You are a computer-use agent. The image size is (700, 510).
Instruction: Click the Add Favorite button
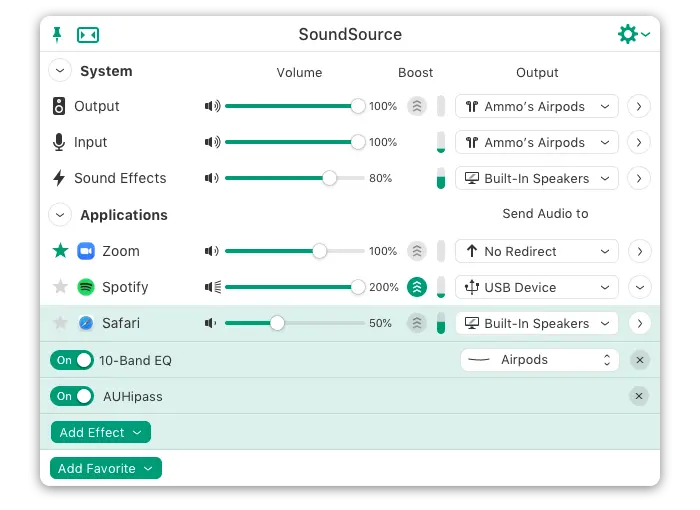pos(106,468)
